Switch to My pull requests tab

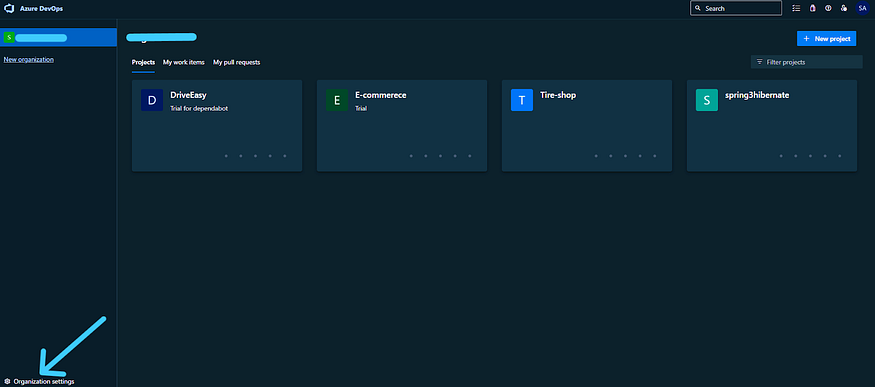(x=237, y=62)
